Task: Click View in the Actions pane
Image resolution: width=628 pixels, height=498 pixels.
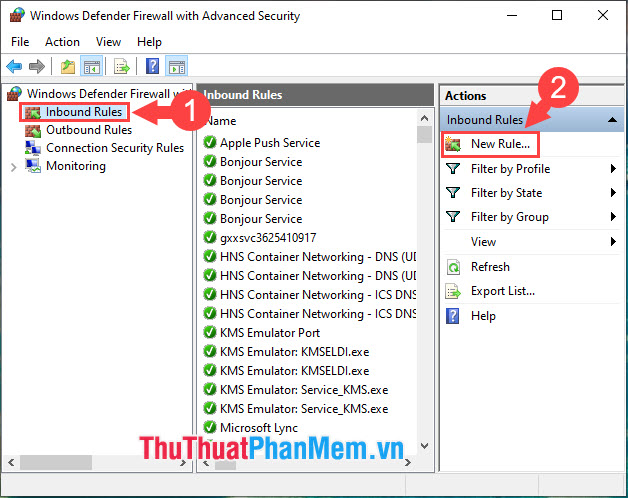Action: coord(483,242)
